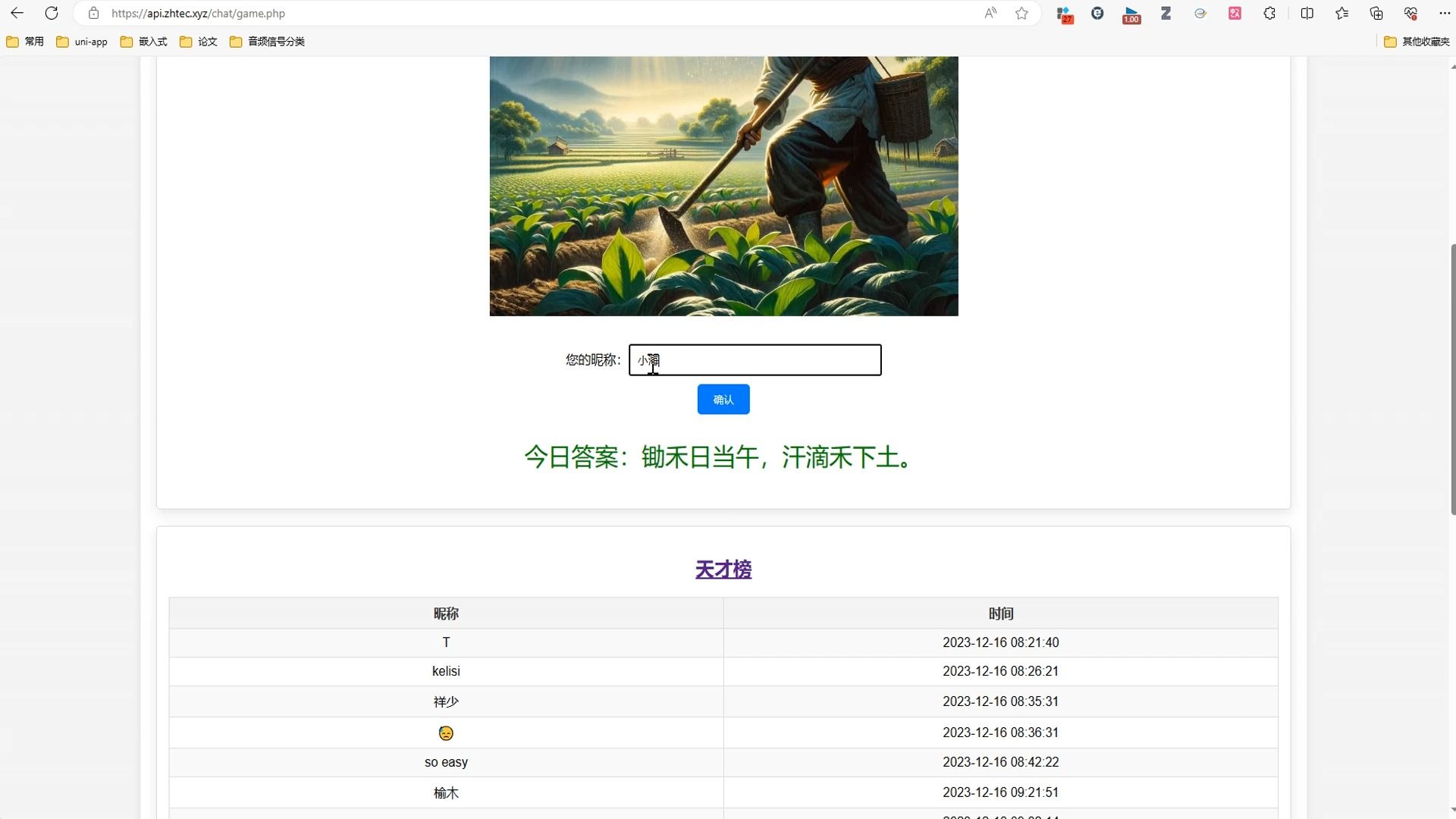The width and height of the screenshot is (1456, 819).
Task: Click the time 2023-12-16 08:42:22
Action: (1001, 762)
